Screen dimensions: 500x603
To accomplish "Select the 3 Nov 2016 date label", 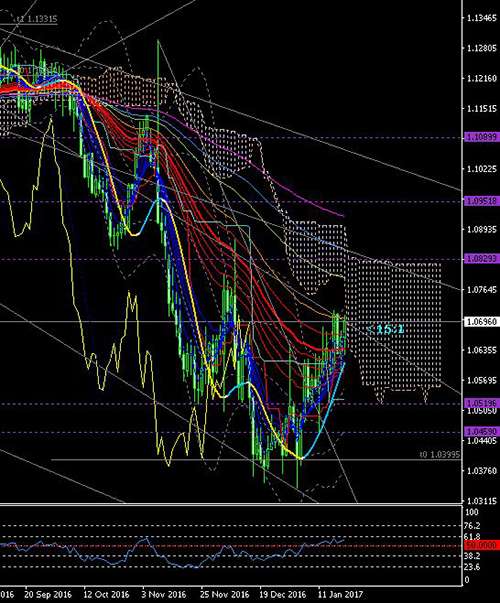I will click(163, 594).
